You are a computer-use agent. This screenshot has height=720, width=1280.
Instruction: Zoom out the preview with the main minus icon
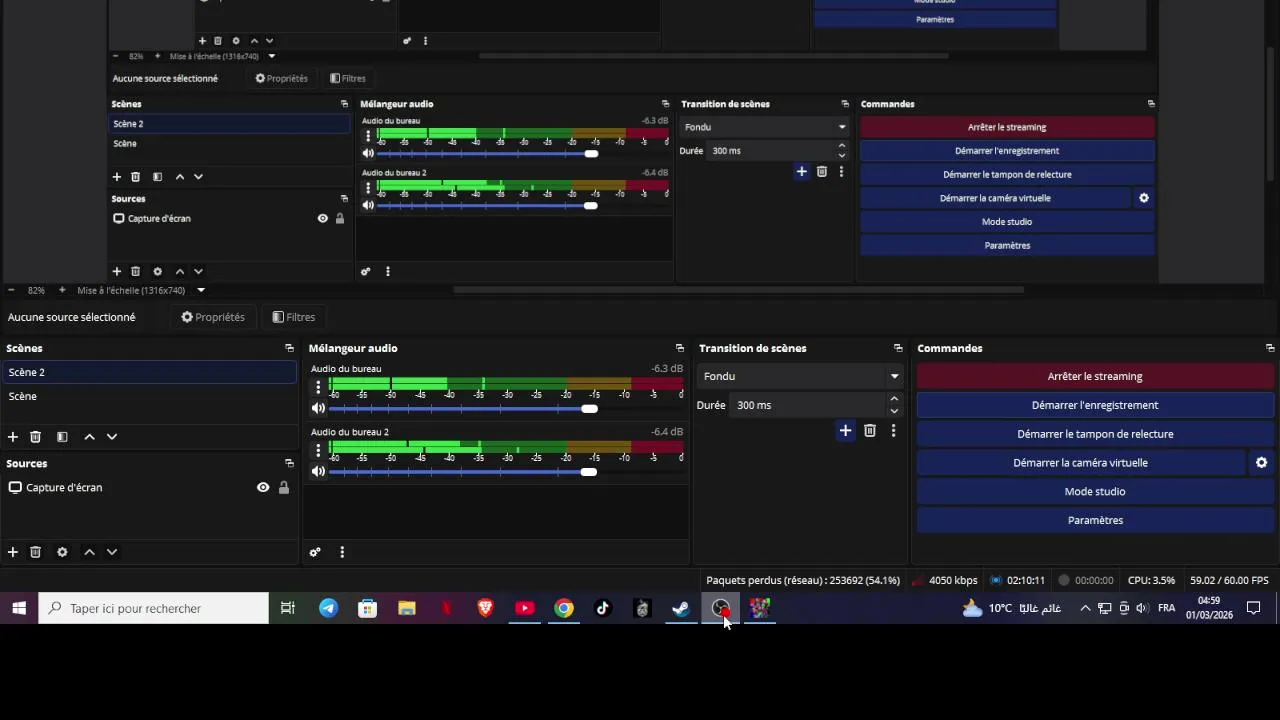coord(11,290)
